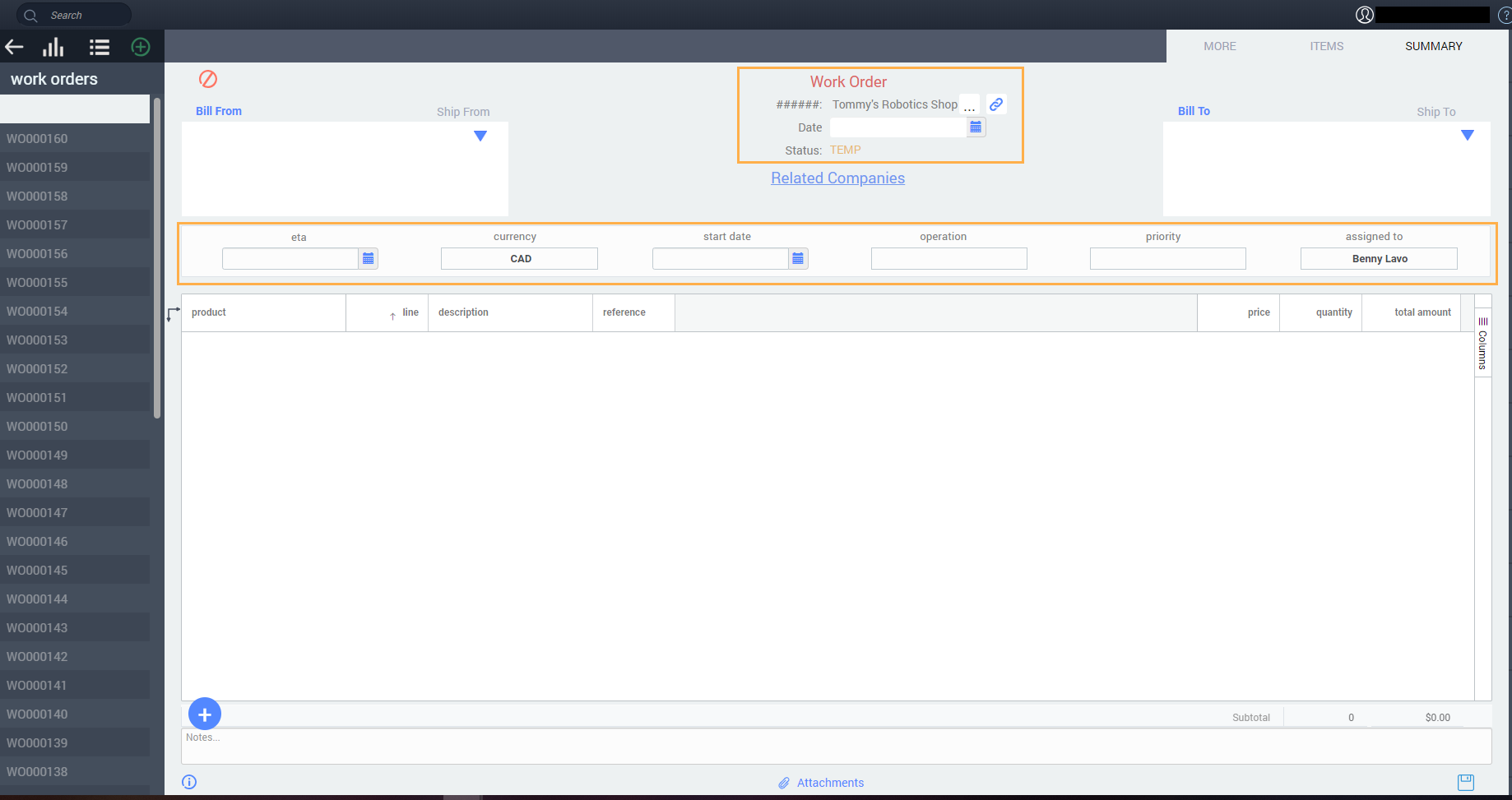Screen dimensions: 1512x800
Task: Click the Search input box
Action: tap(74, 15)
